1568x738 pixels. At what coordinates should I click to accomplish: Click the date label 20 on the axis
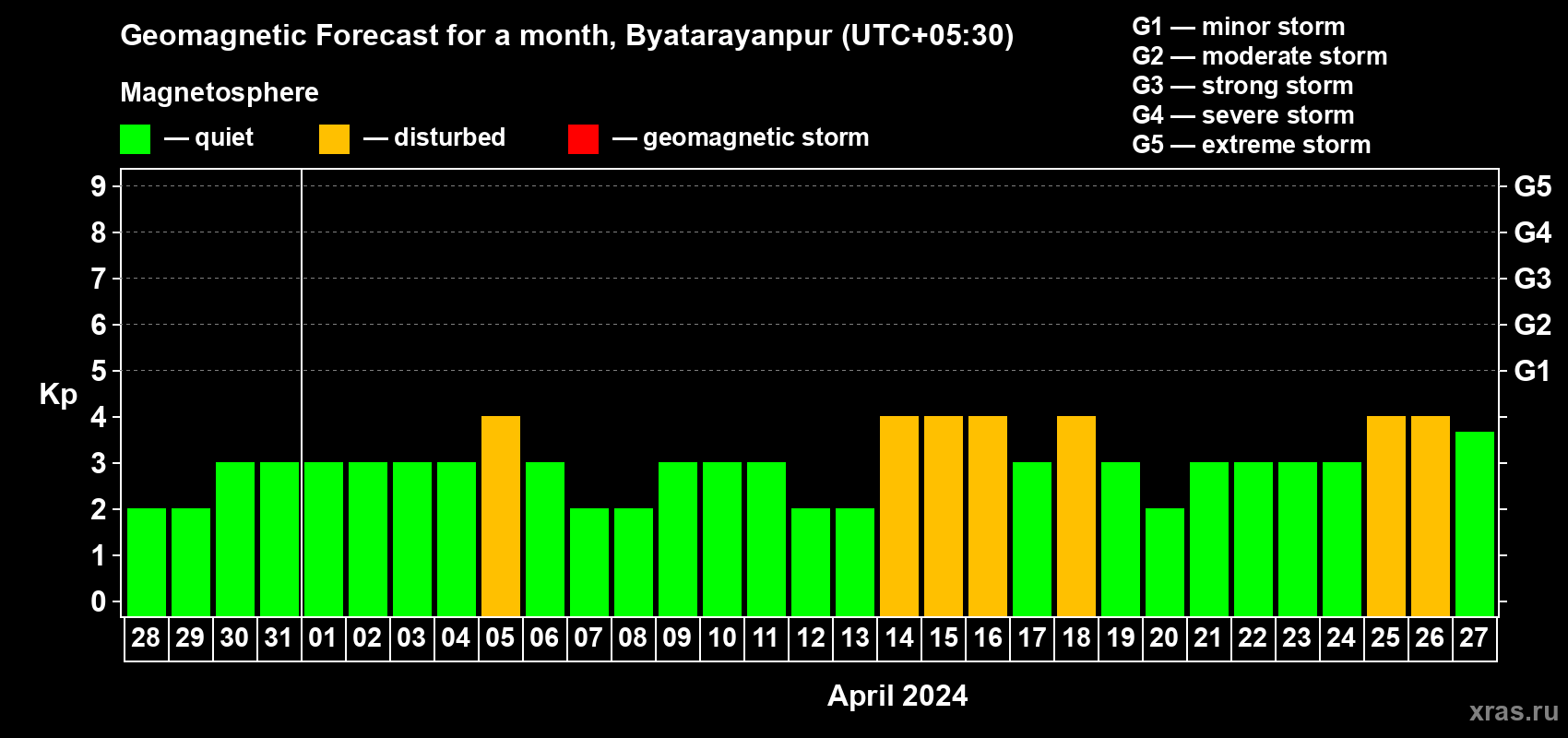point(1164,638)
